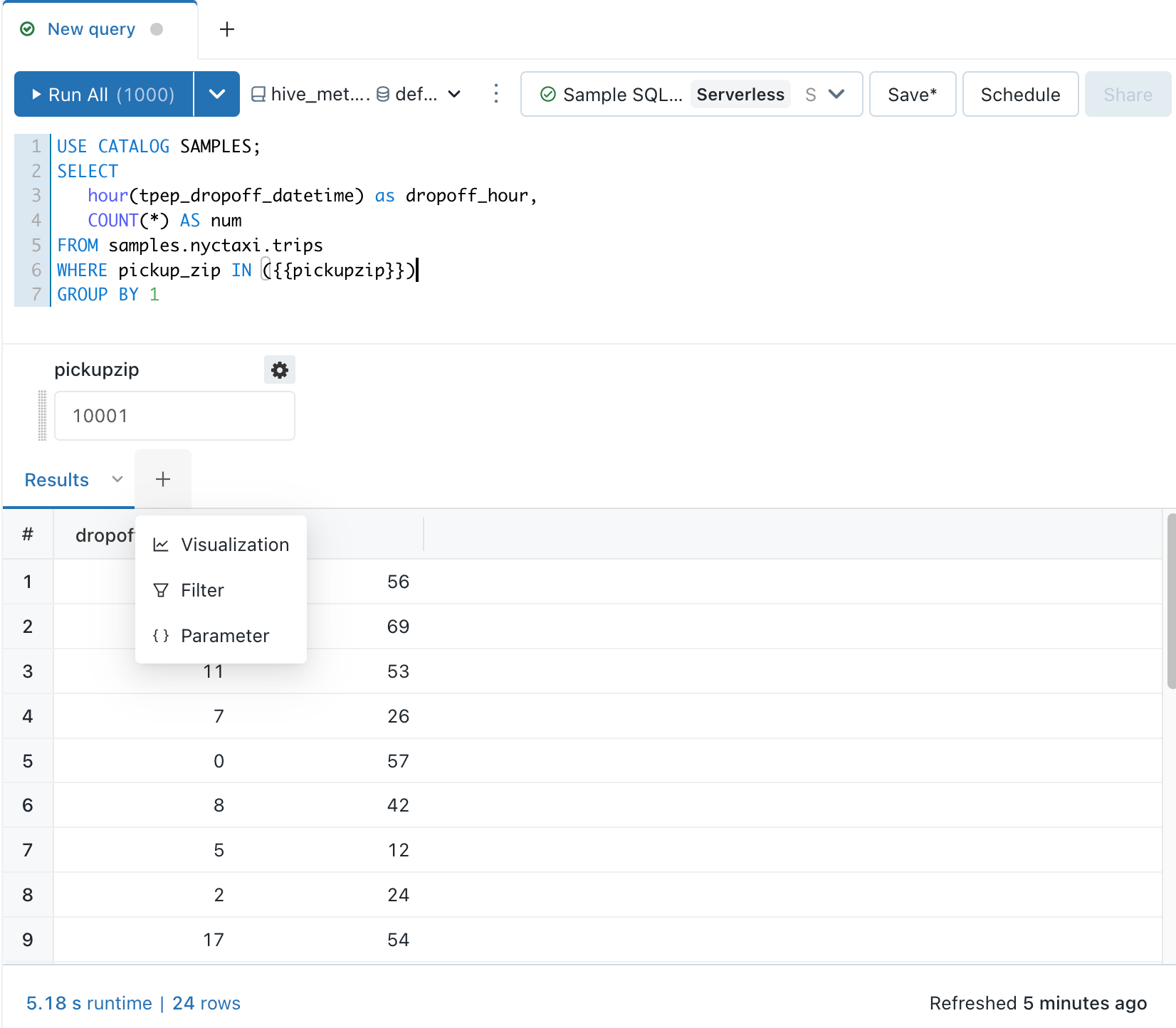Click the plus icon beside Results tab

point(163,479)
